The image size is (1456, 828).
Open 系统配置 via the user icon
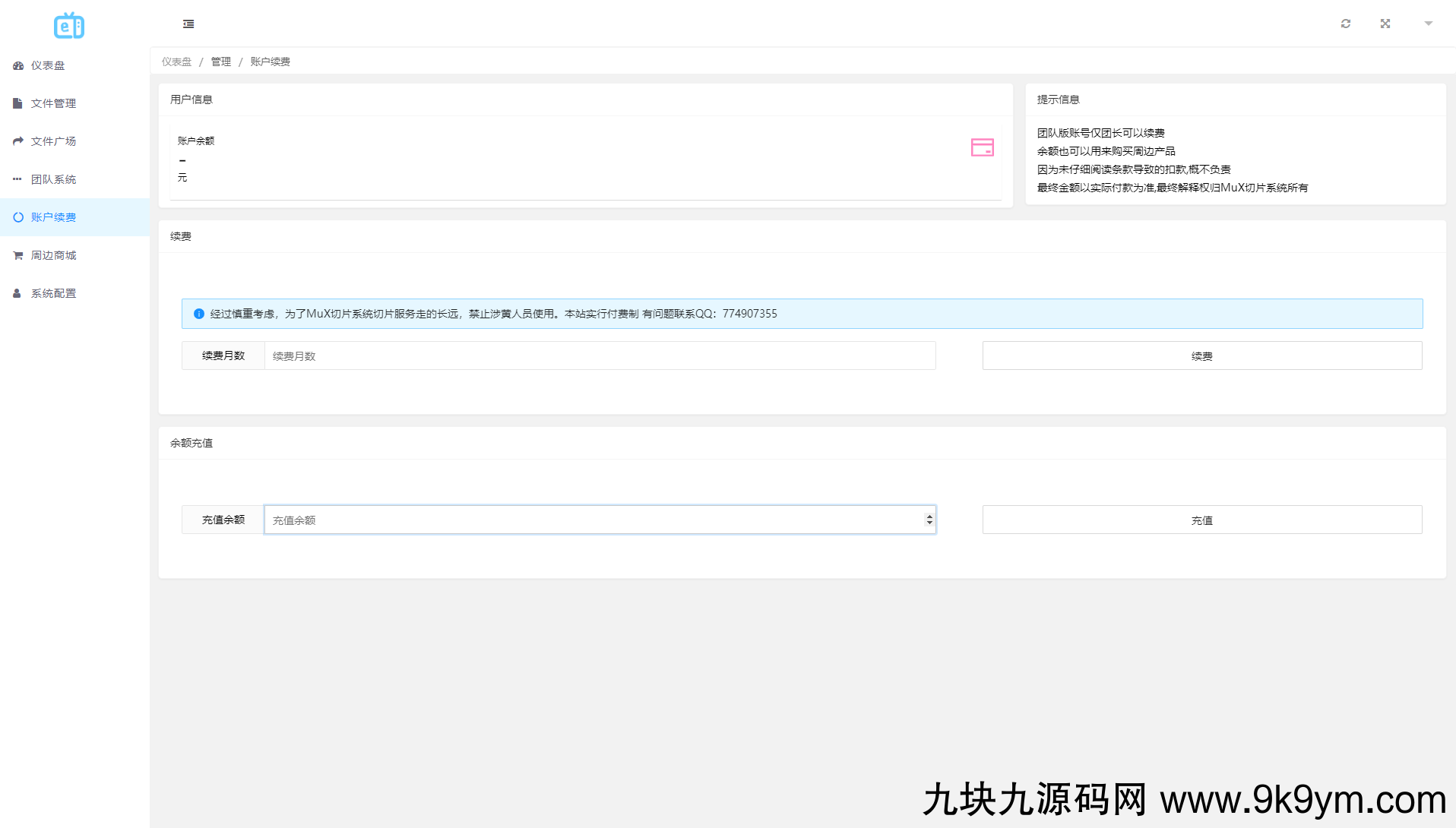coord(17,292)
